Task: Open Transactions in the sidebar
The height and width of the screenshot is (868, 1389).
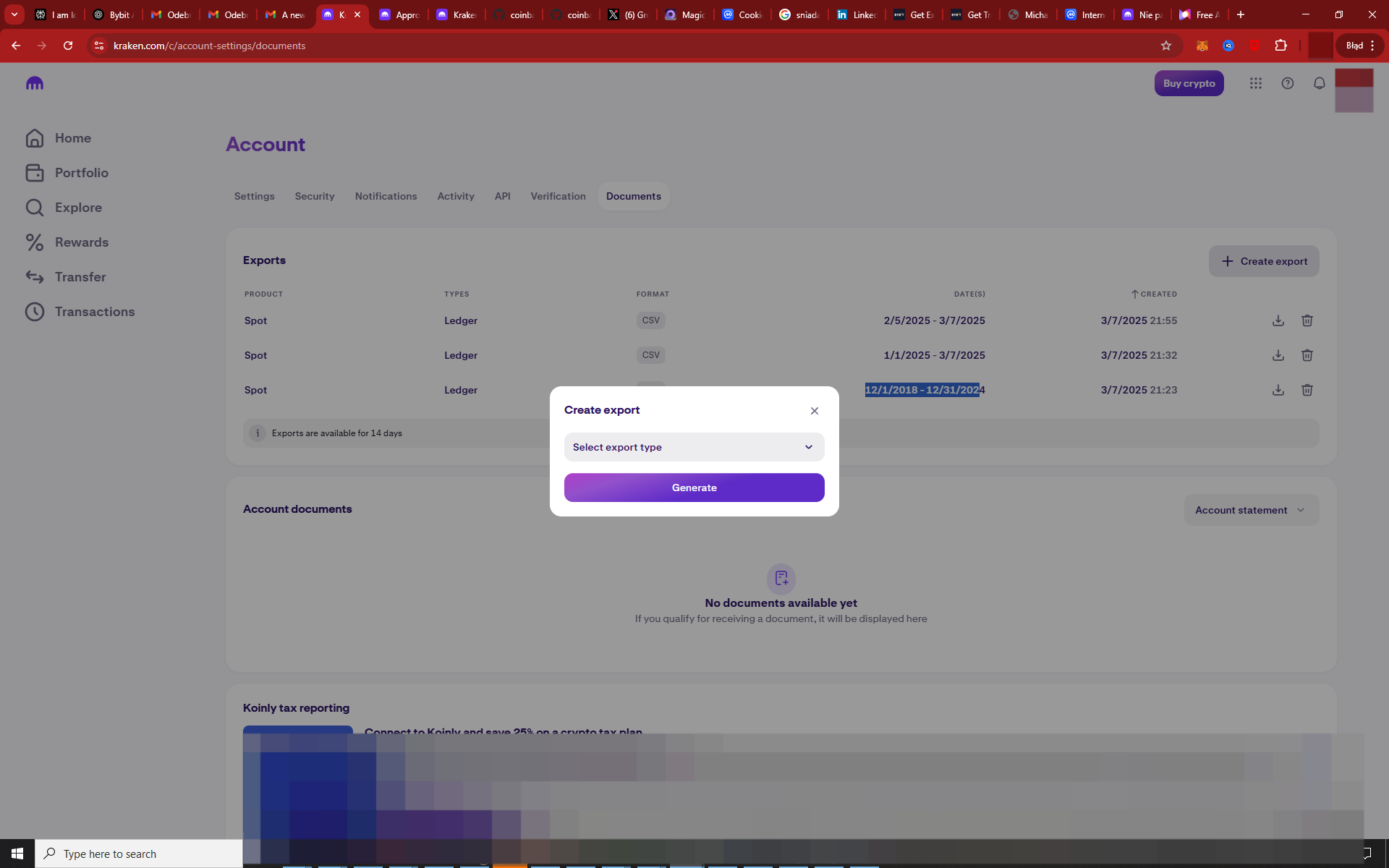Action: [x=80, y=312]
